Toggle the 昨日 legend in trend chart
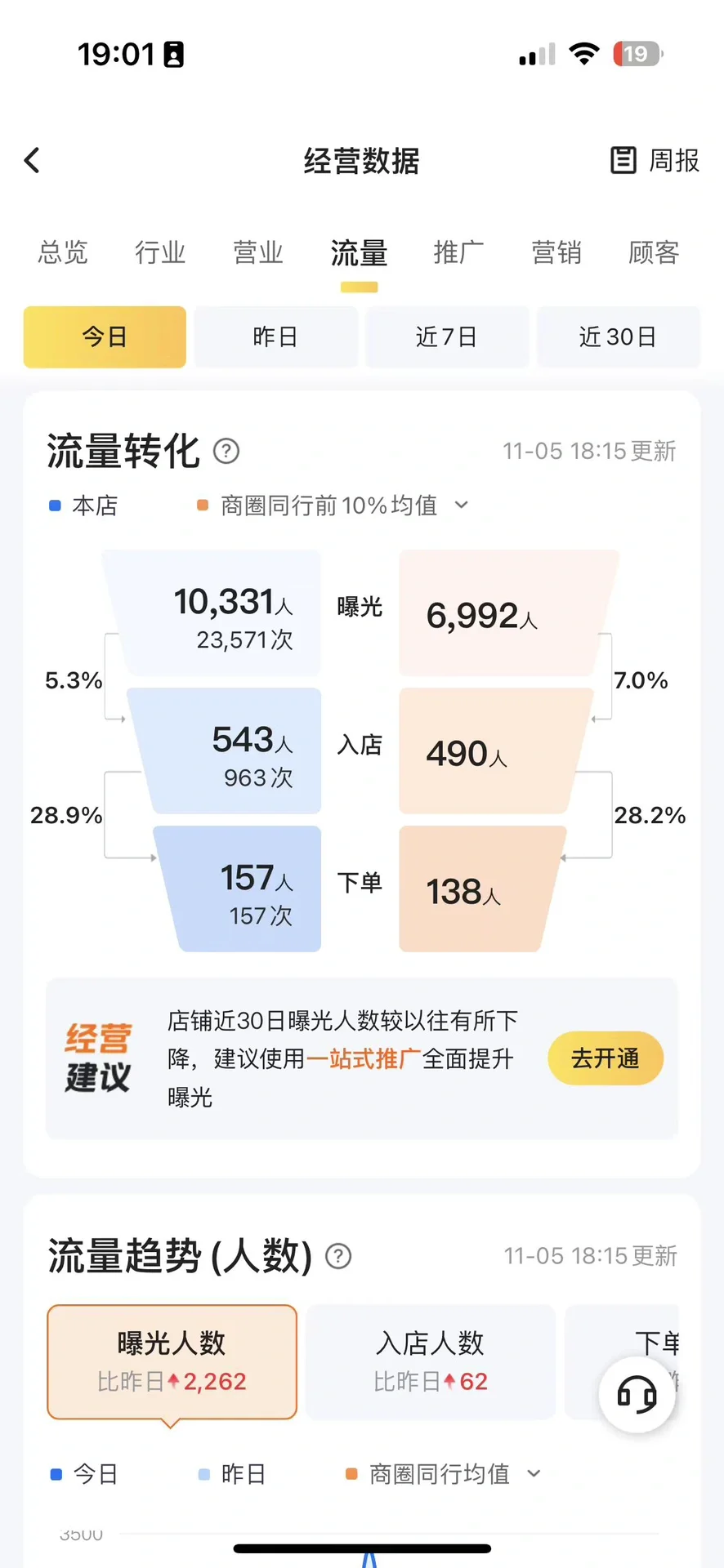Screen dimensions: 724x1568 click(x=204, y=1474)
